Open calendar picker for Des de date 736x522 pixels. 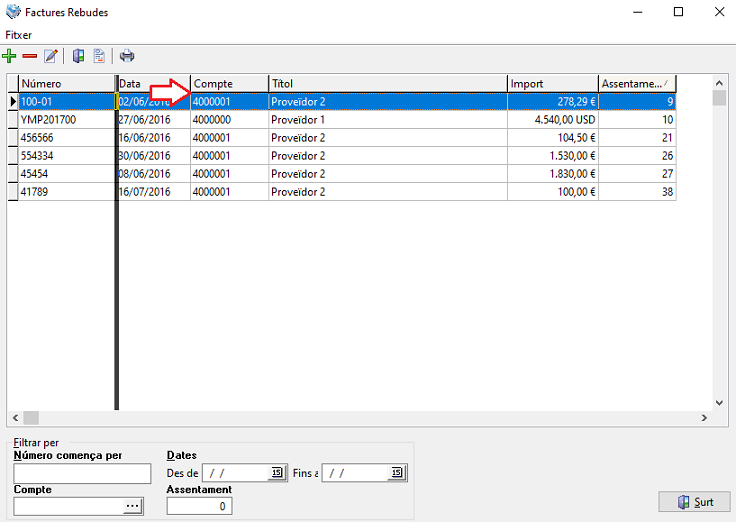tap(277, 472)
